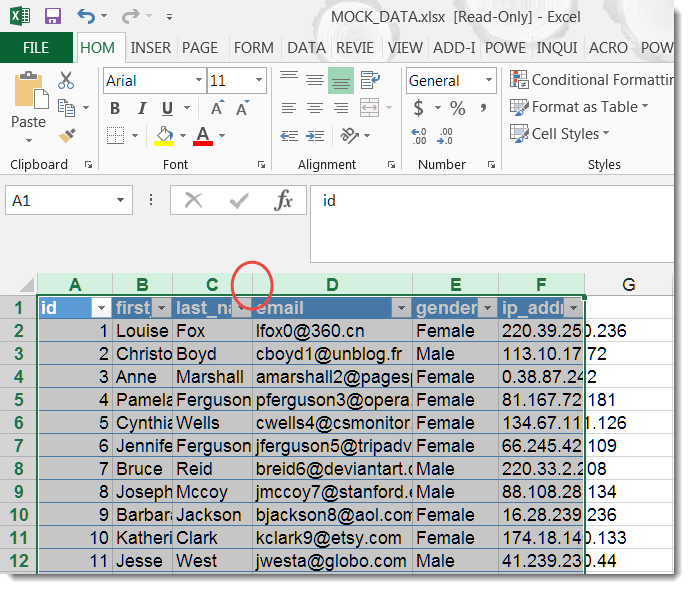Undo the last action
Screen dimensions: 689x589
coord(86,17)
